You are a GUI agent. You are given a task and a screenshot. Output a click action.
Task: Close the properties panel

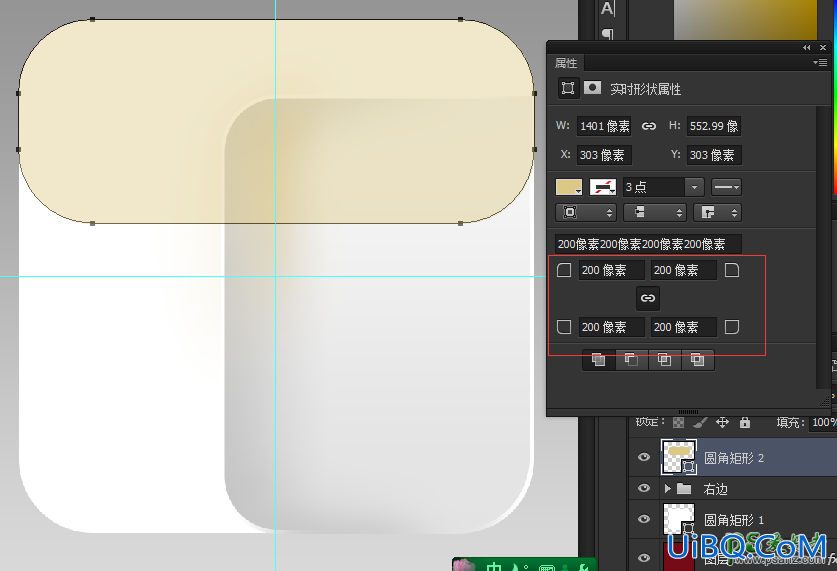coord(823,47)
